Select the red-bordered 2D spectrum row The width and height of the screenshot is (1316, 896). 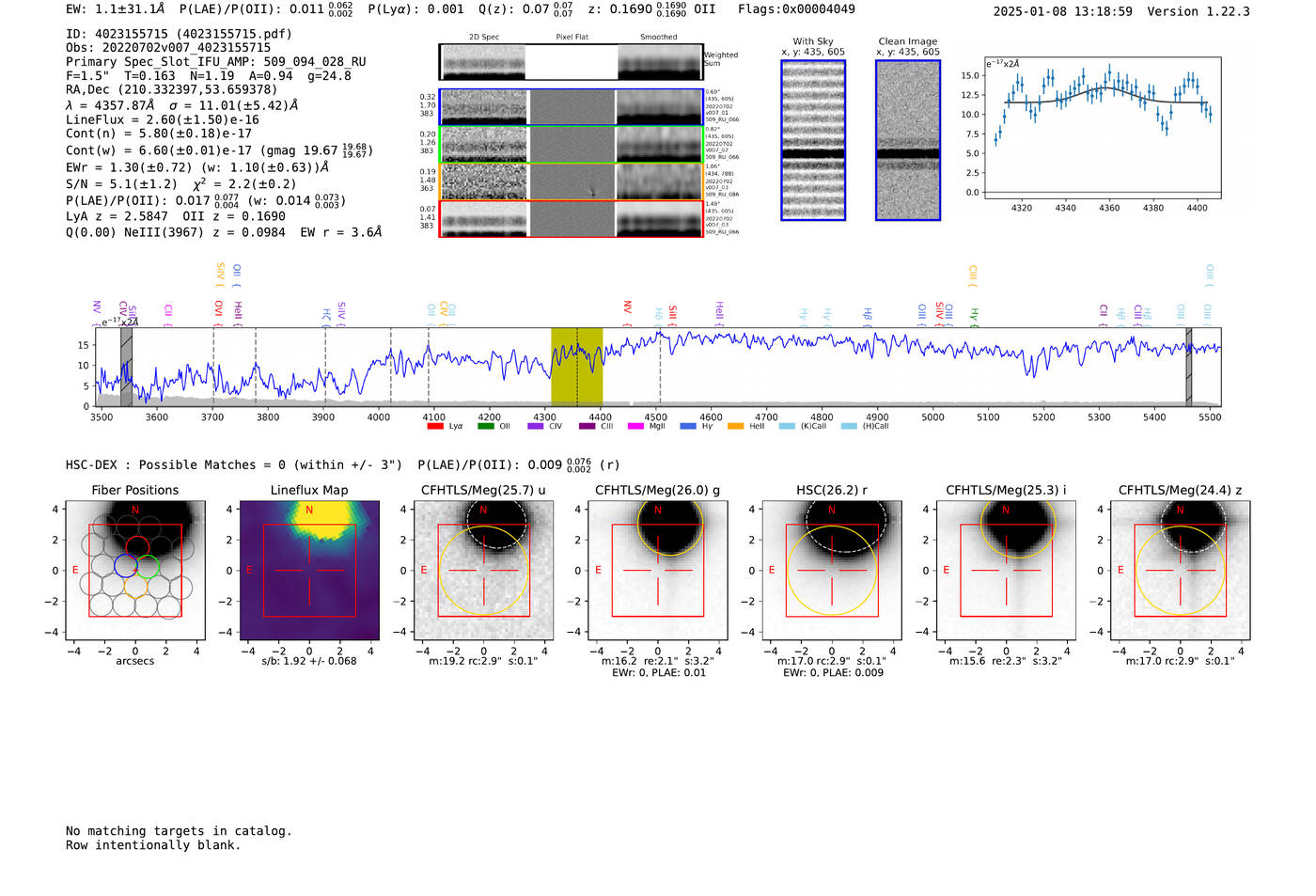click(572, 219)
